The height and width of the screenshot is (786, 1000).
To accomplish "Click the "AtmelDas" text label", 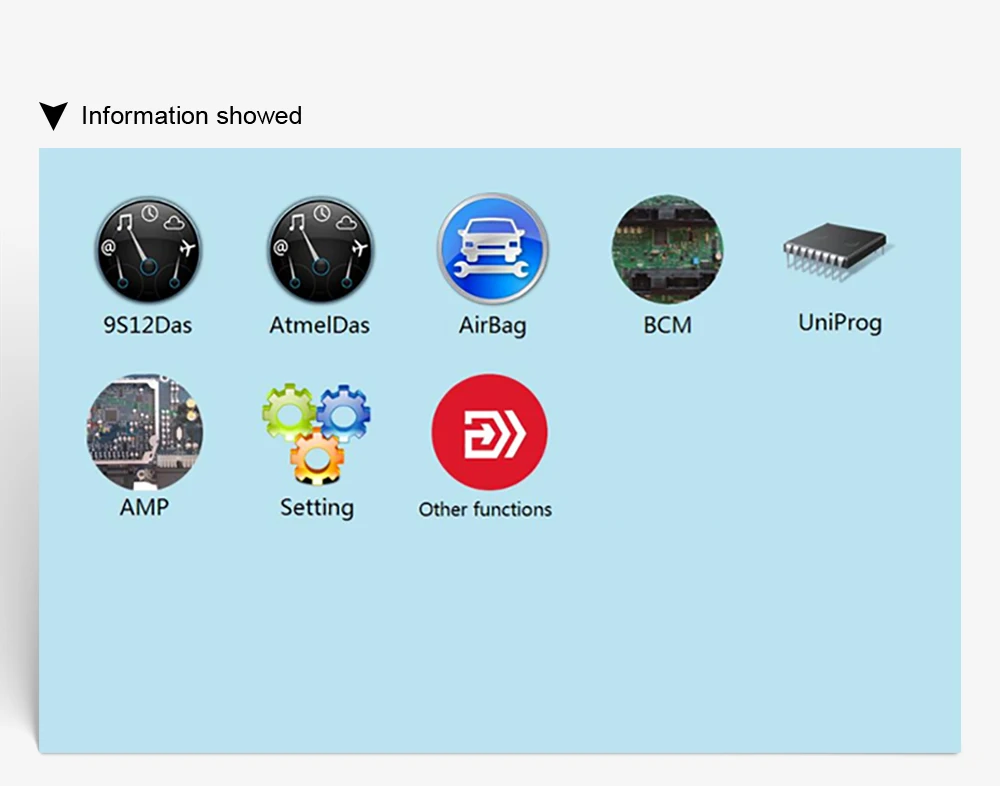I will point(320,325).
